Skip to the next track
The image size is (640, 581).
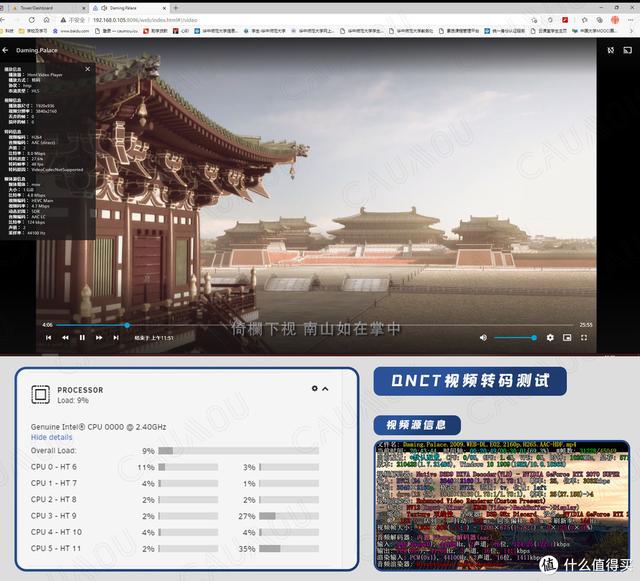[x=116, y=338]
